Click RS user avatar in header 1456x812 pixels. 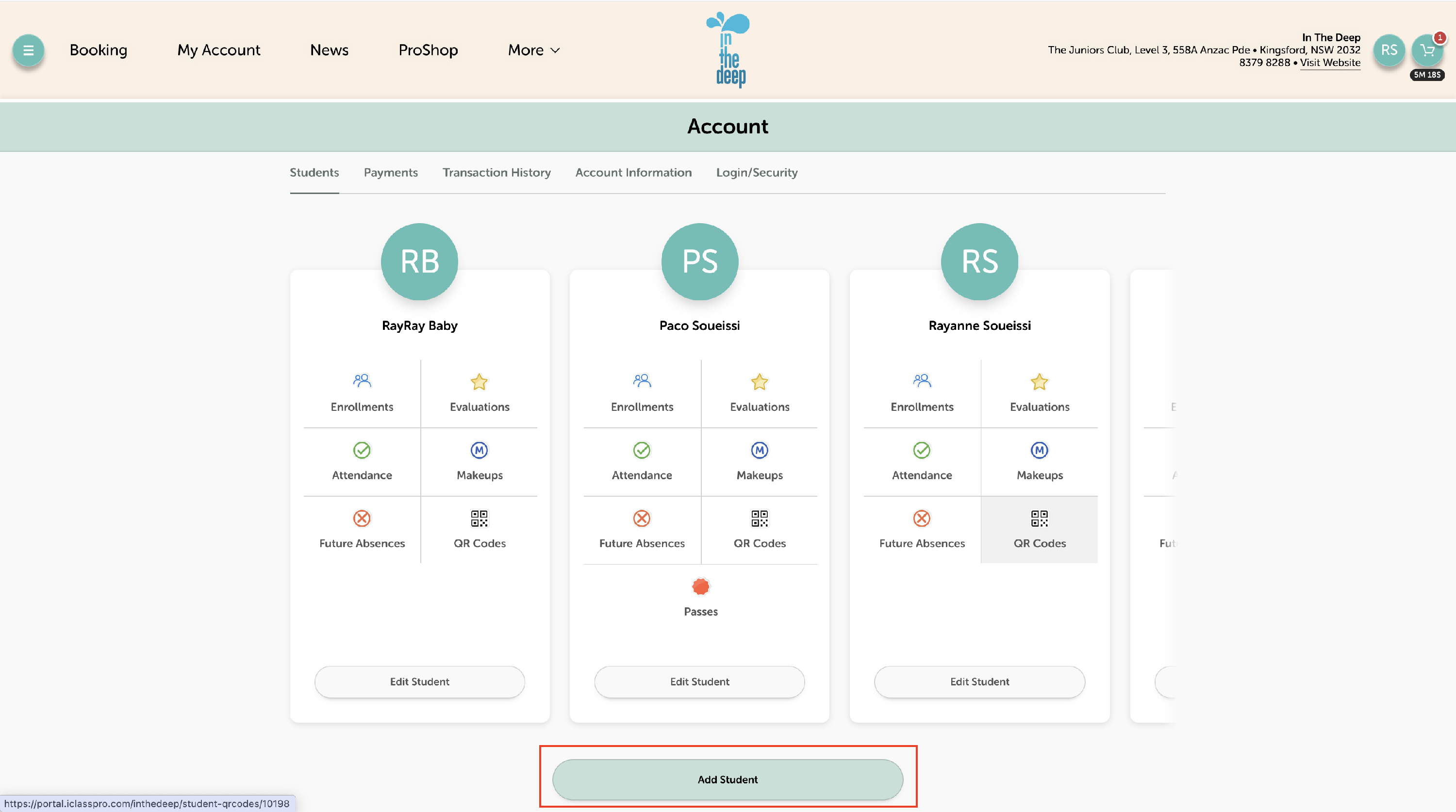click(x=1389, y=50)
